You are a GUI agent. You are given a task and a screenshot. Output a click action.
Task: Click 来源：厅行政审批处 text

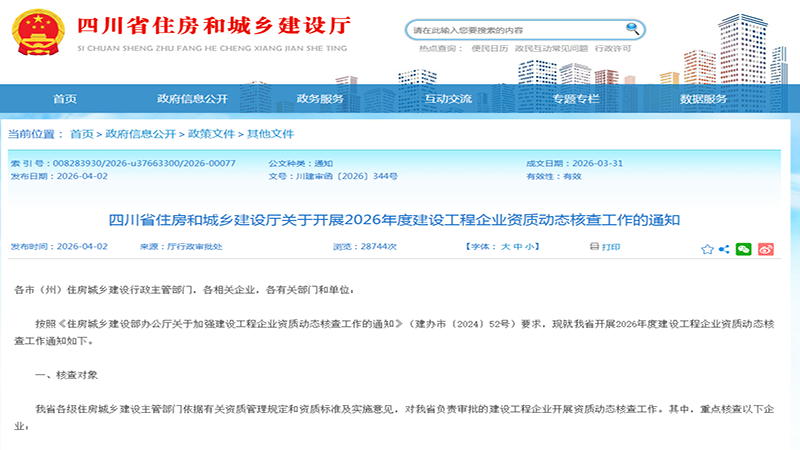click(x=181, y=246)
